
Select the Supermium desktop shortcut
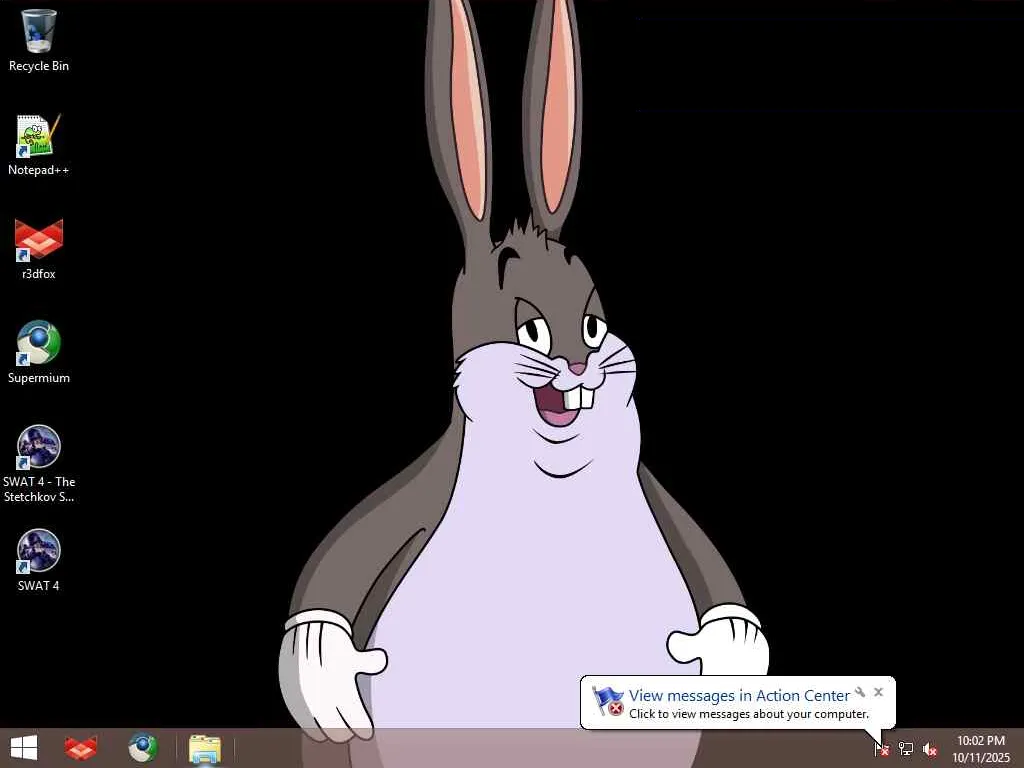tap(39, 353)
